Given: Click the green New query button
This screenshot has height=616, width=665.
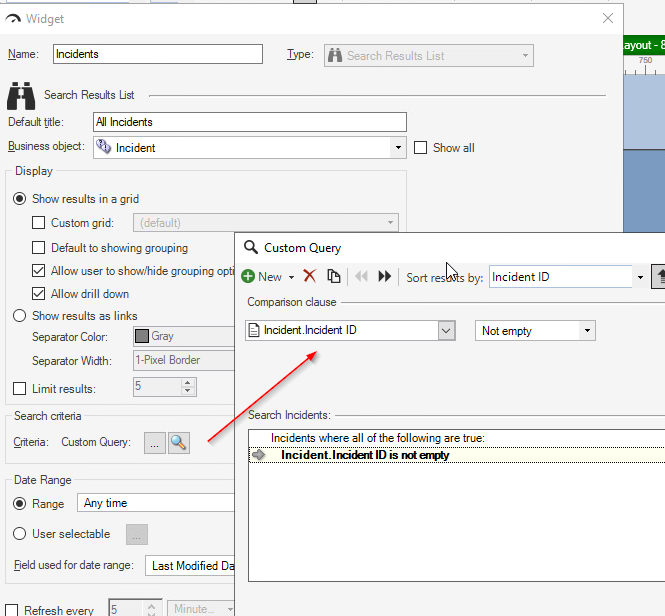Looking at the screenshot, I should coord(262,277).
